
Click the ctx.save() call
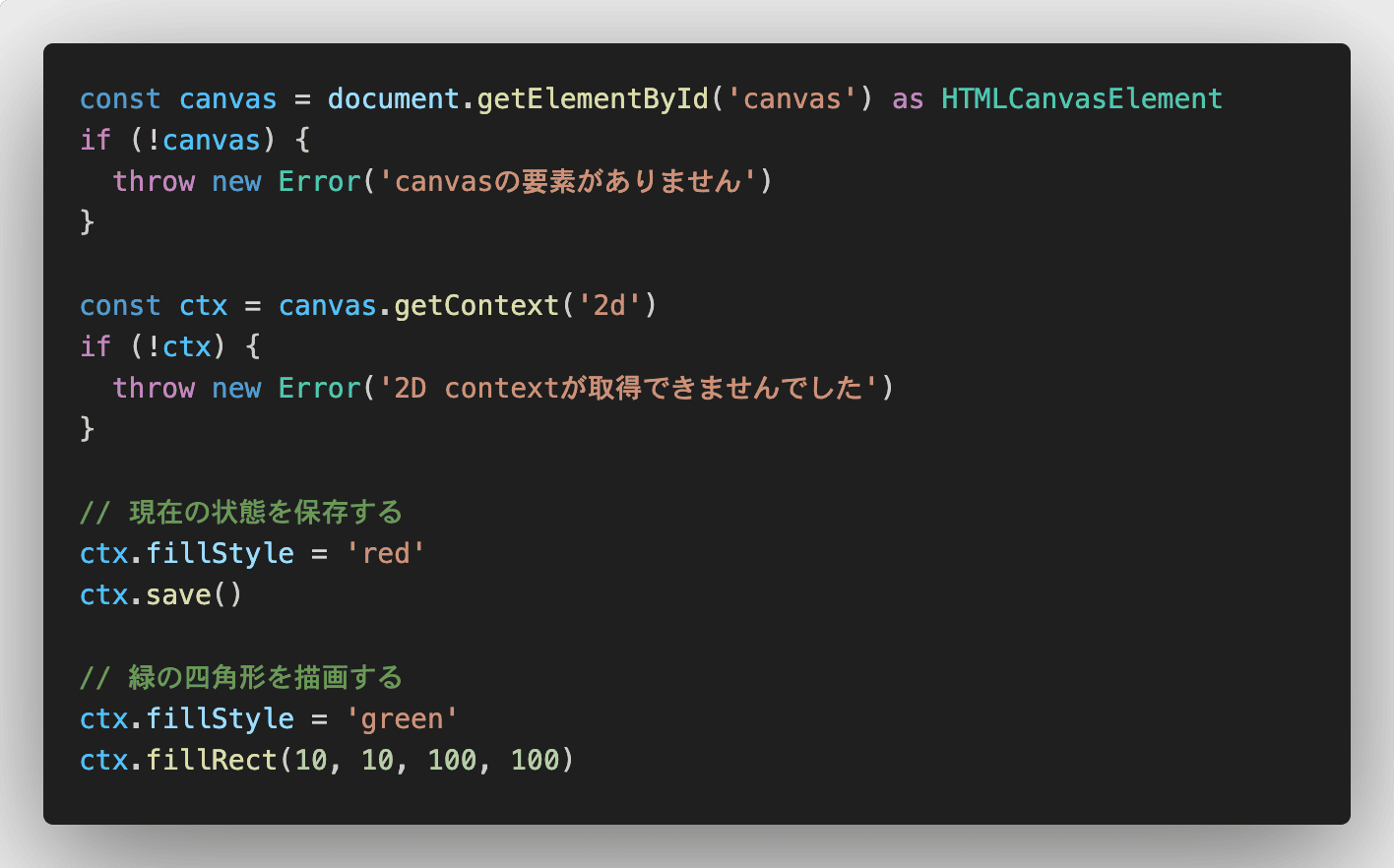(x=161, y=594)
